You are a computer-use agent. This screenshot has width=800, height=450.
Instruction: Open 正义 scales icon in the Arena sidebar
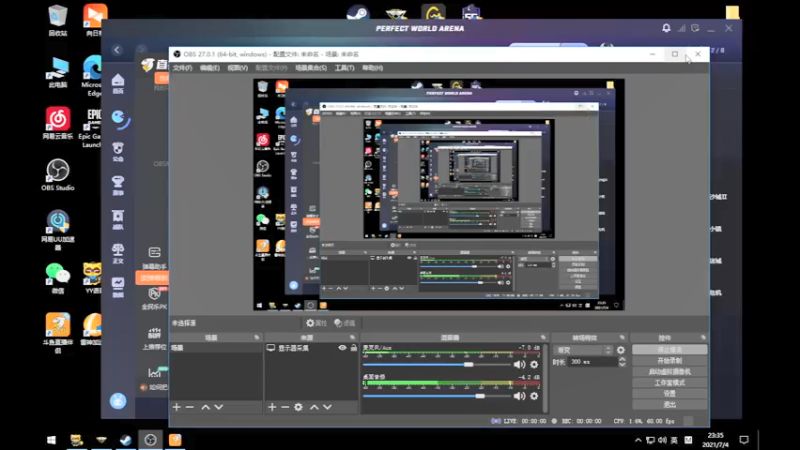tap(118, 253)
